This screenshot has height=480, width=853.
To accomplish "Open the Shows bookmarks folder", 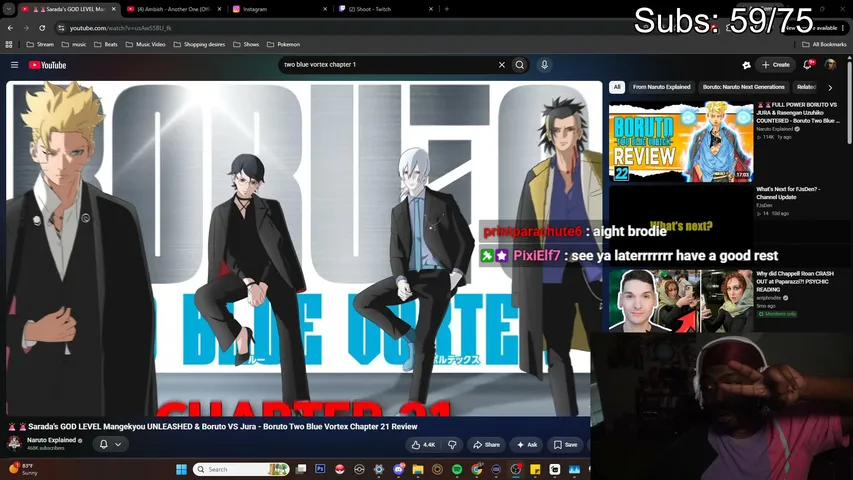I will pyautogui.click(x=246, y=45).
